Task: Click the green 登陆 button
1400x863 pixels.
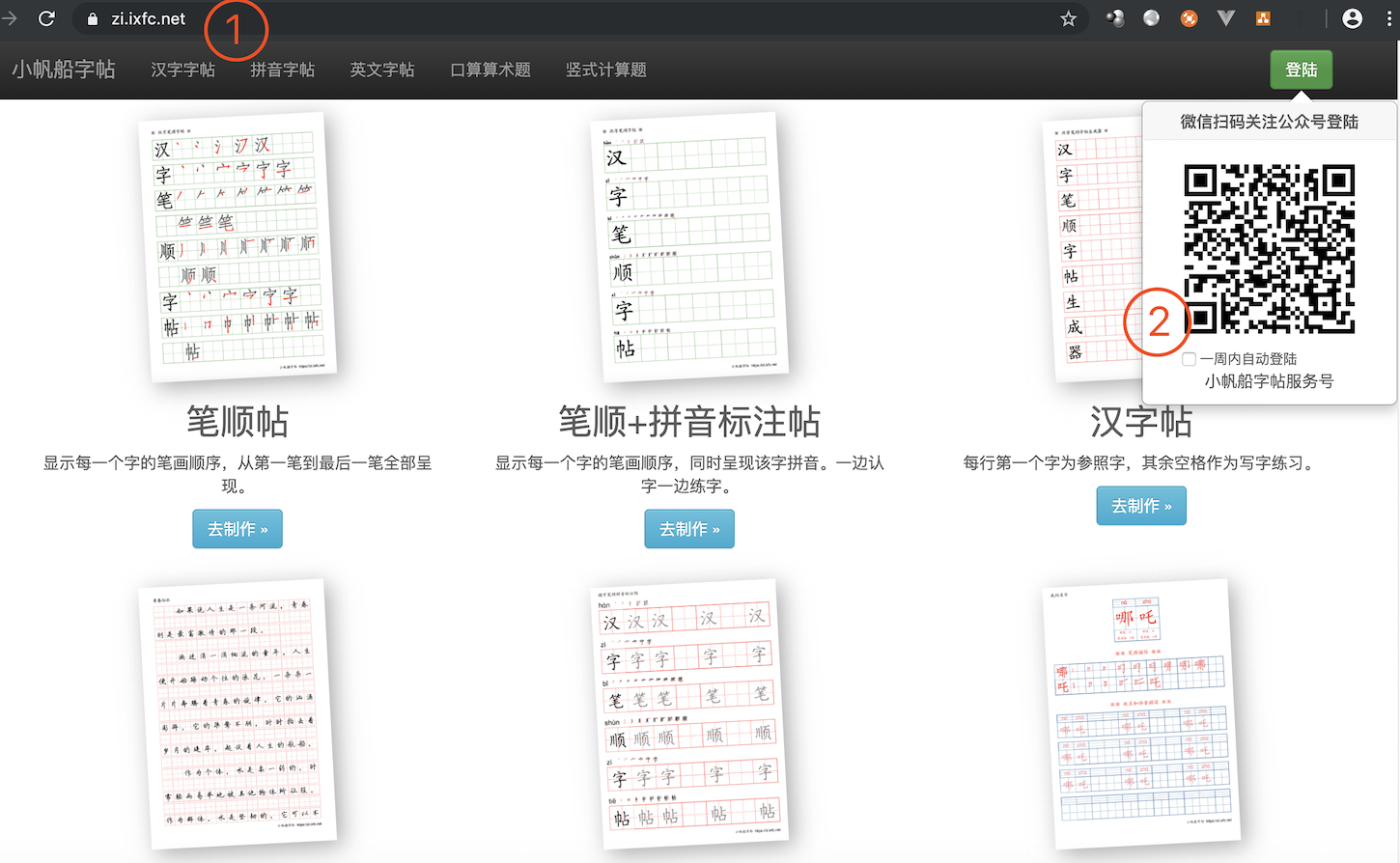Action: [x=1301, y=70]
